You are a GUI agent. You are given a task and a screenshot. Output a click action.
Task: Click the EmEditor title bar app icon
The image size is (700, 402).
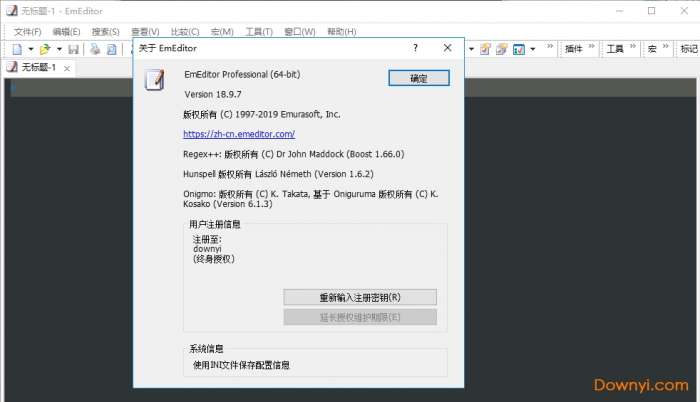(x=12, y=11)
